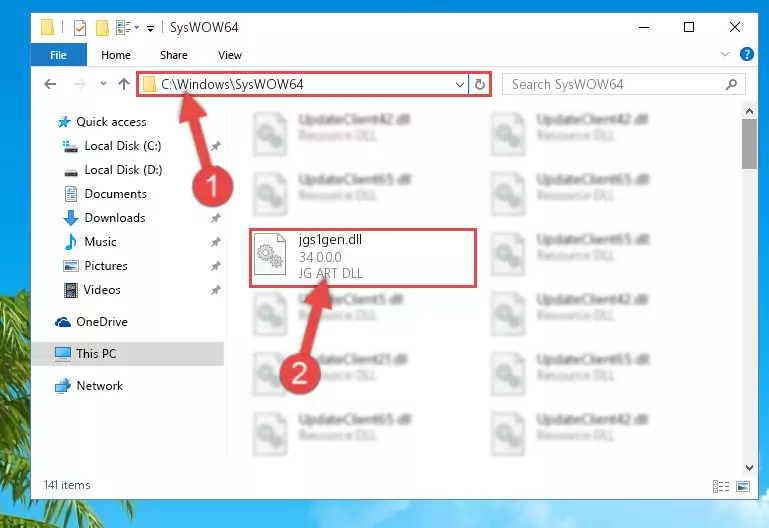Click the New folder quick access icon
This screenshot has width=769, height=528.
click(102, 27)
